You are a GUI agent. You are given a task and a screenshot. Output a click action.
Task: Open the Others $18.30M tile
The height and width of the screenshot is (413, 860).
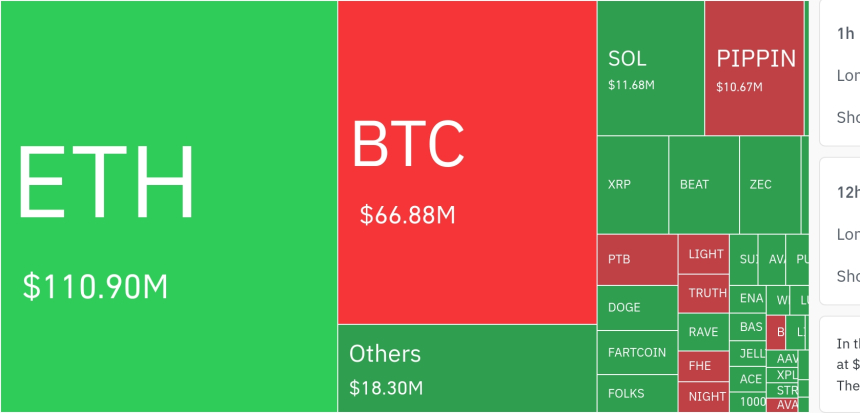pos(467,368)
